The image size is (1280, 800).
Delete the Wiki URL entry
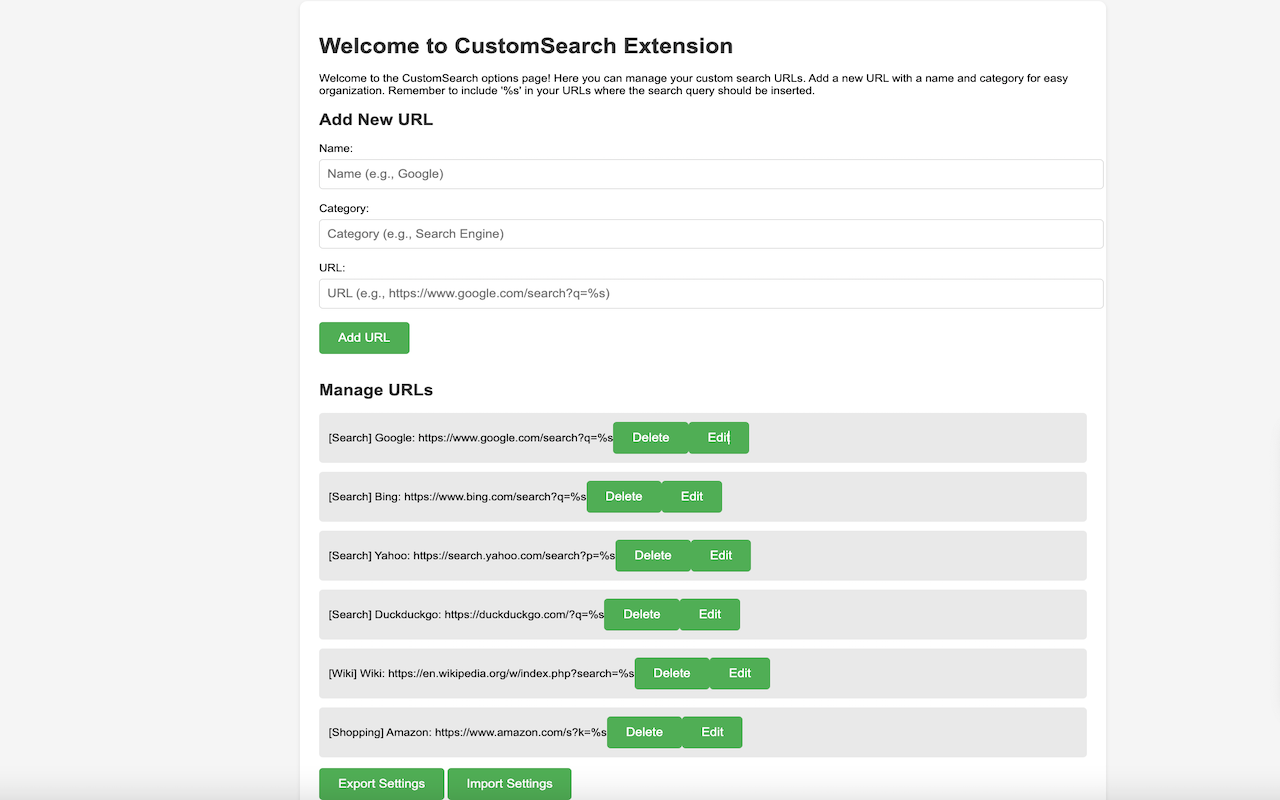671,673
